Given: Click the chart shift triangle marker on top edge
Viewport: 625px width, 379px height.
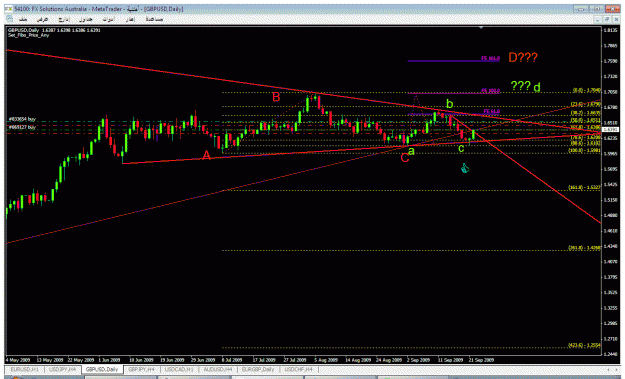Looking at the screenshot, I should point(481,28).
